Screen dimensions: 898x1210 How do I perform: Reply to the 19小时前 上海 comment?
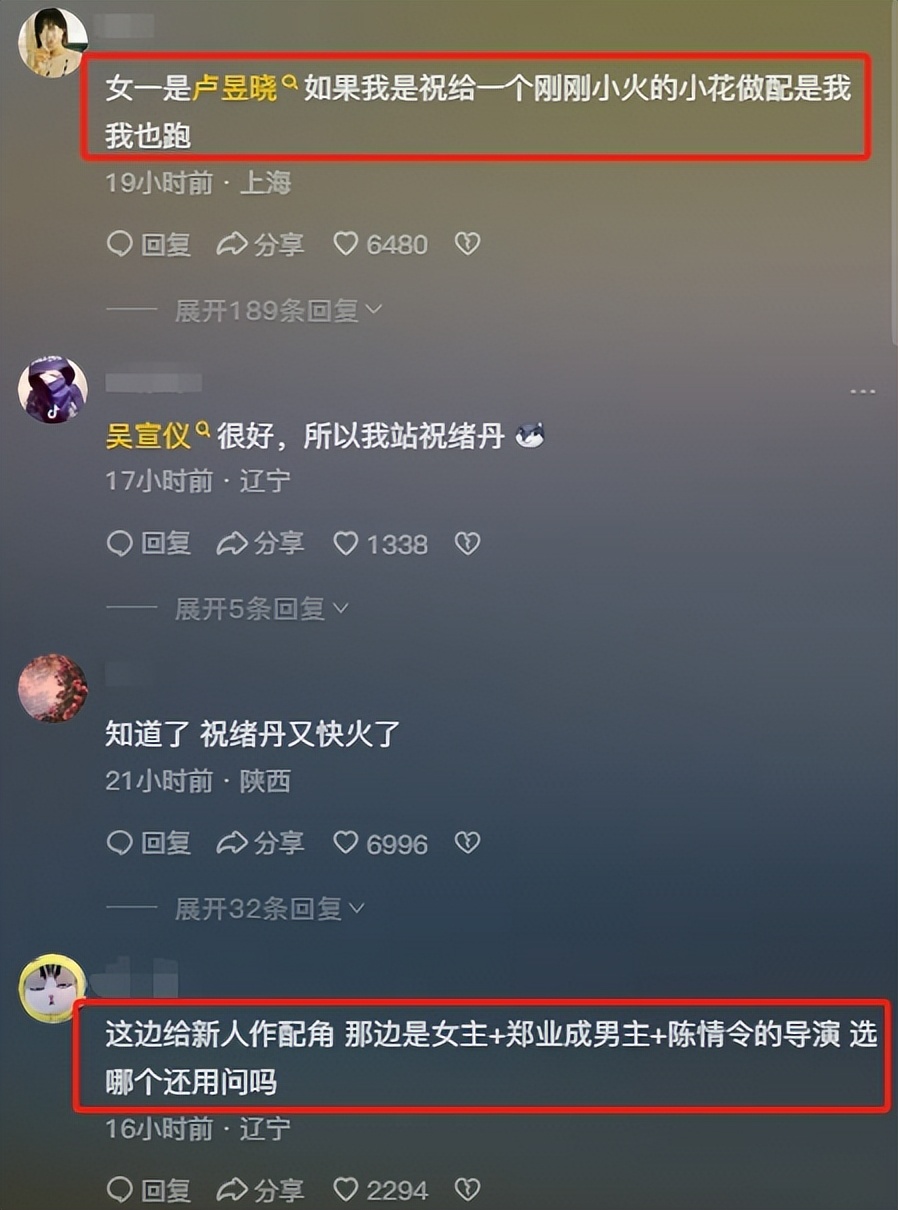(149, 244)
